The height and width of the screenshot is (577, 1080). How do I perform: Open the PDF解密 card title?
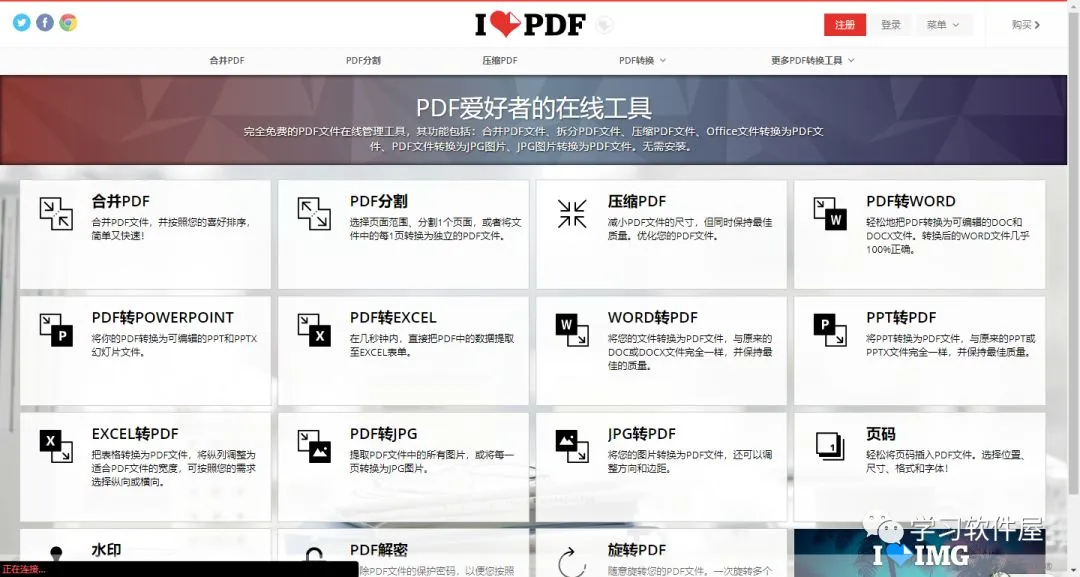[379, 549]
